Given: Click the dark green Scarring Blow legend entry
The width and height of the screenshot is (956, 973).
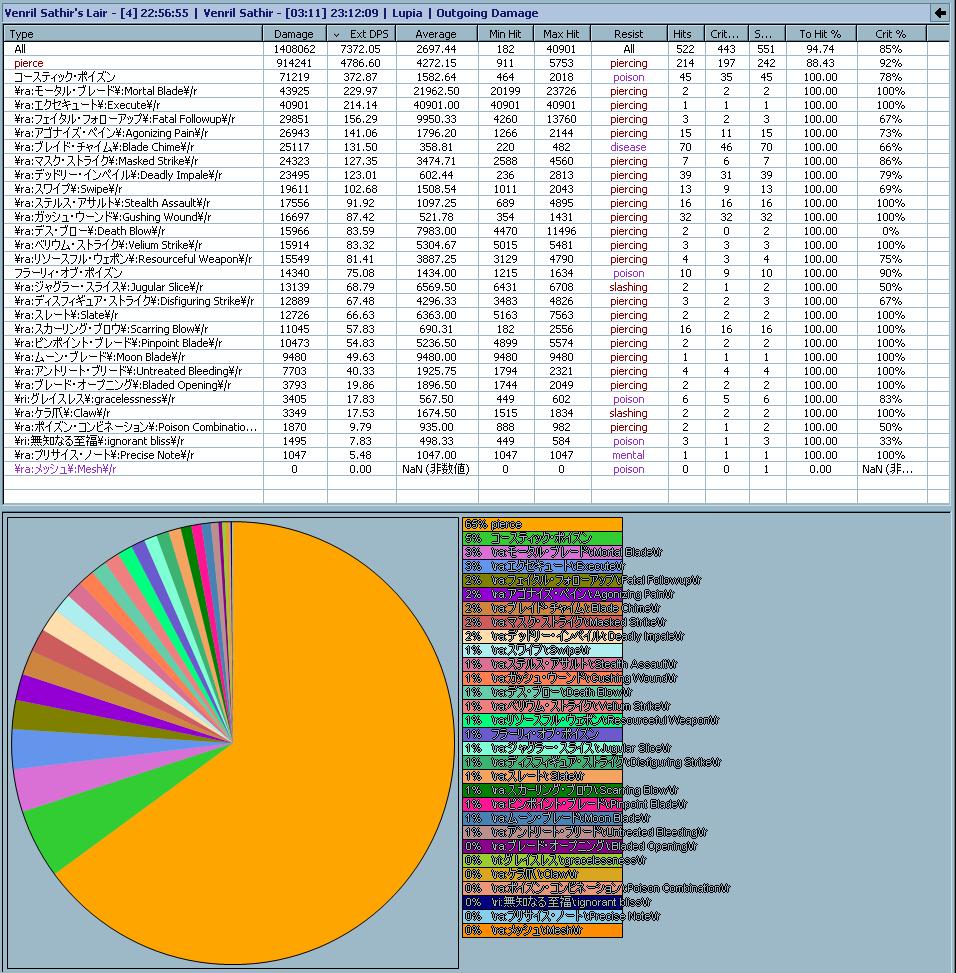Looking at the screenshot, I should [x=542, y=791].
